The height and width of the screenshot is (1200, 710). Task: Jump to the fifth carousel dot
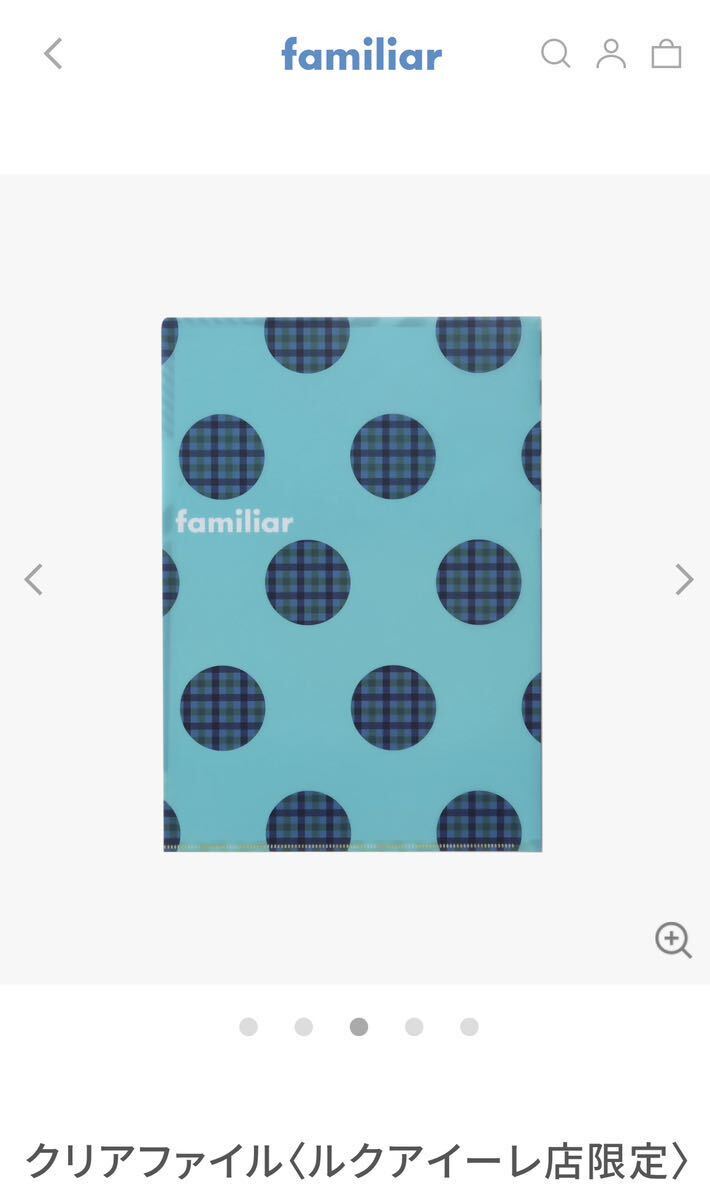click(469, 1027)
